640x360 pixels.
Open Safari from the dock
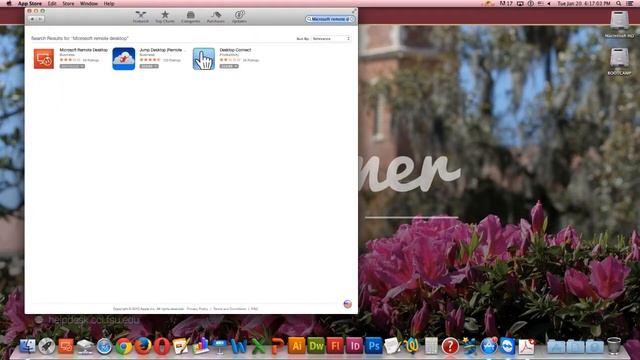tap(104, 346)
